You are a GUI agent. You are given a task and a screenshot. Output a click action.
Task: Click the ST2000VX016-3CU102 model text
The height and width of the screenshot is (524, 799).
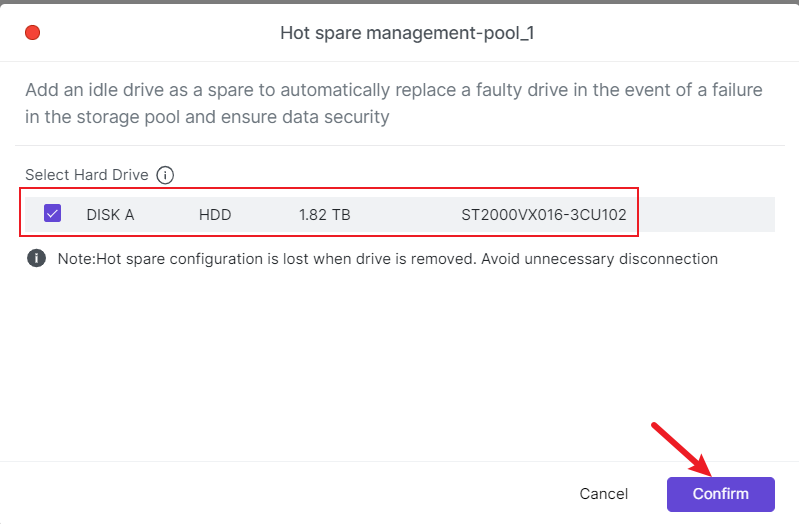[543, 214]
